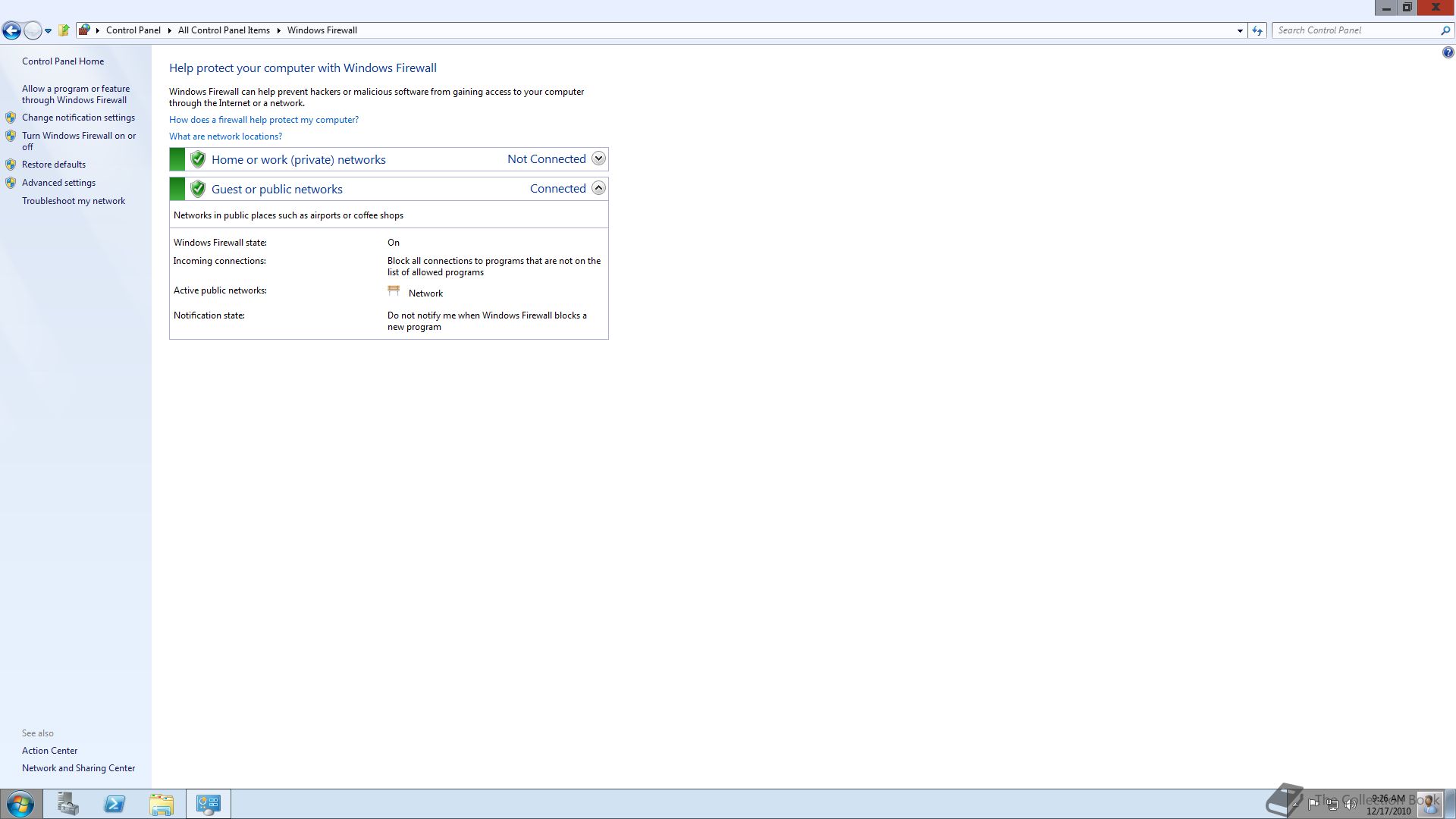Open Action Center under See also

[x=49, y=751]
